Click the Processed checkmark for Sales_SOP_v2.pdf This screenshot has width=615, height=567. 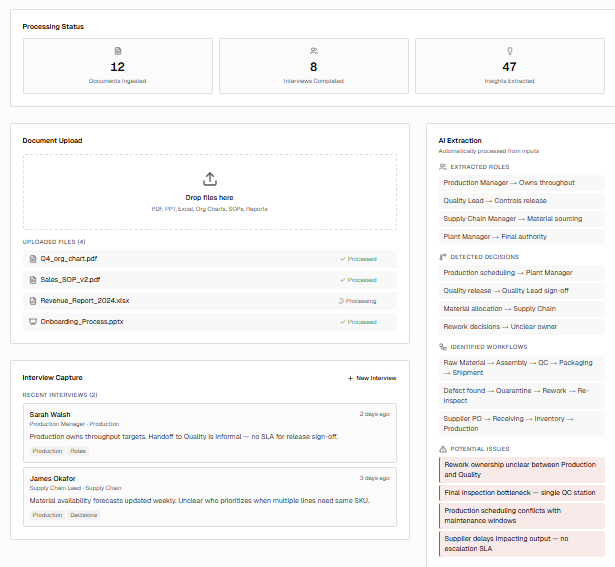[x=343, y=280]
